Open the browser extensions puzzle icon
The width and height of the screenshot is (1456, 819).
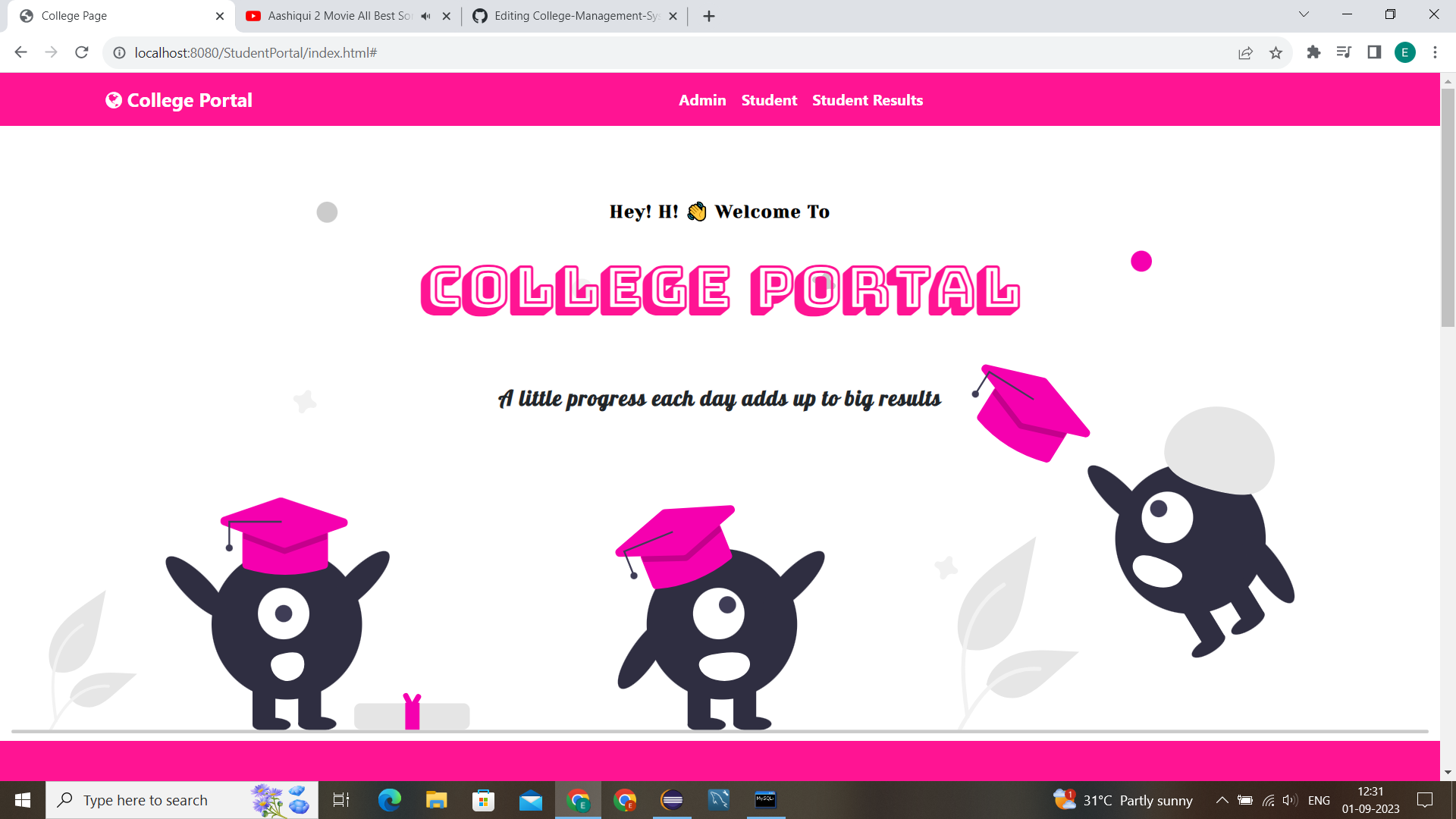pos(1313,52)
